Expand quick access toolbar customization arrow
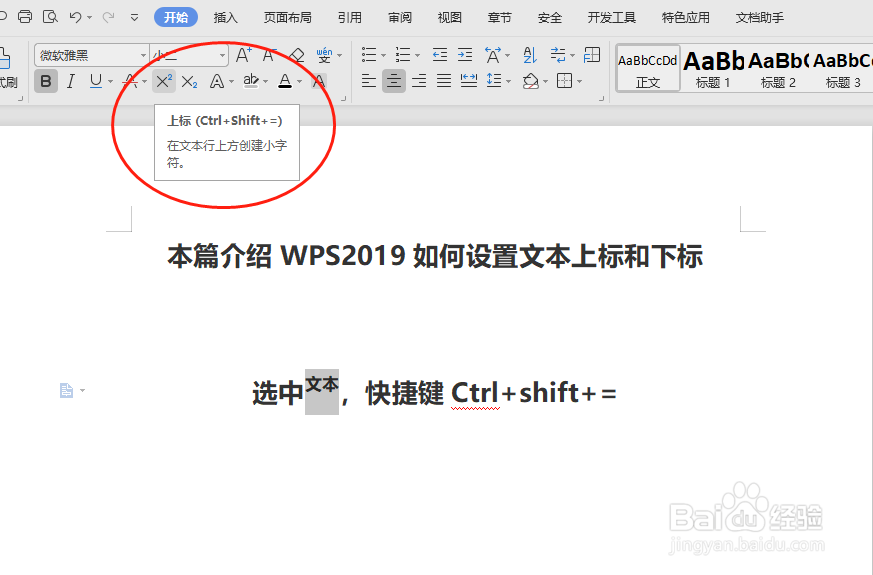 pos(134,18)
